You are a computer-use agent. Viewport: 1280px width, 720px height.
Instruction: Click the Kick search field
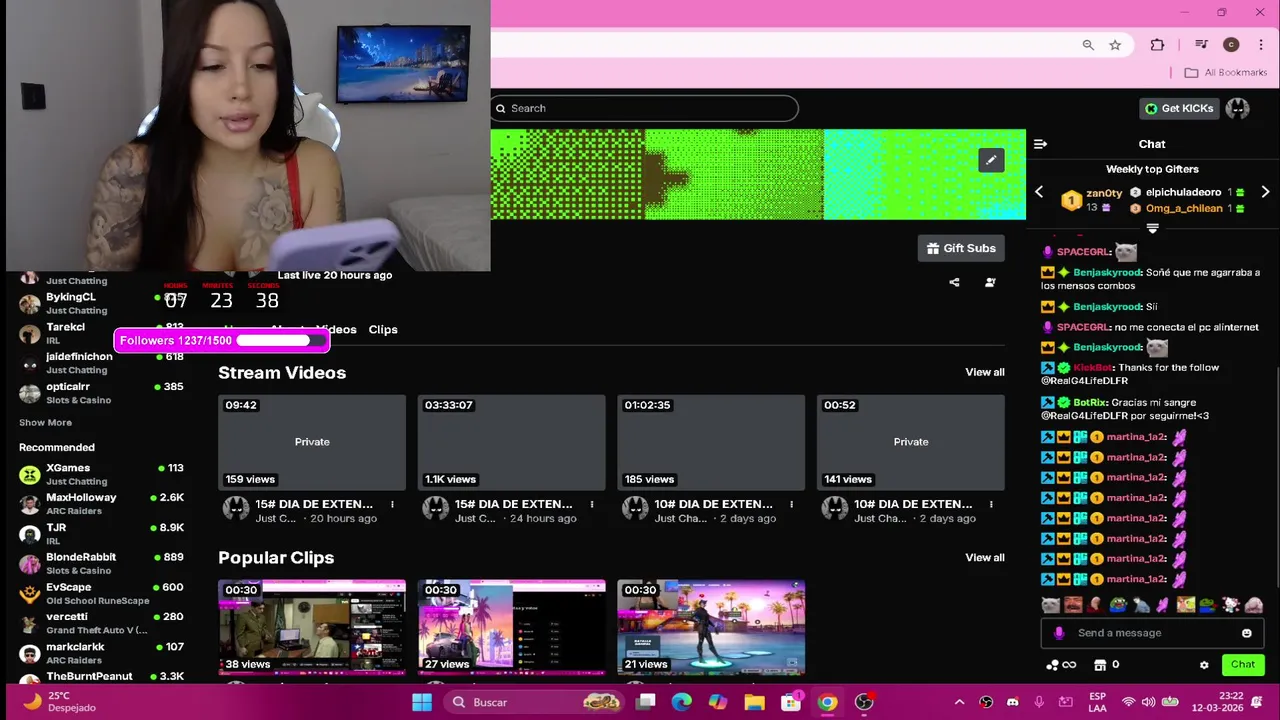click(x=645, y=108)
